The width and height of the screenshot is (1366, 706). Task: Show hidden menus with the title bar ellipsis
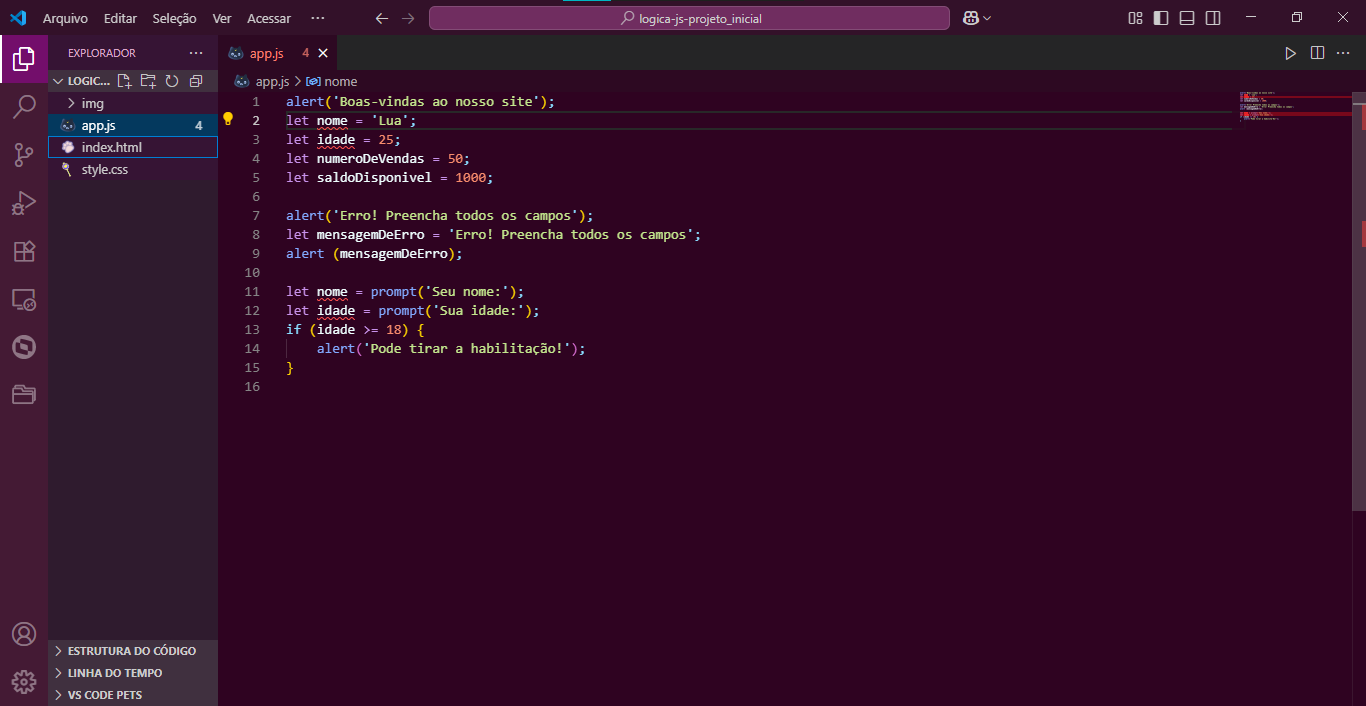tap(318, 18)
